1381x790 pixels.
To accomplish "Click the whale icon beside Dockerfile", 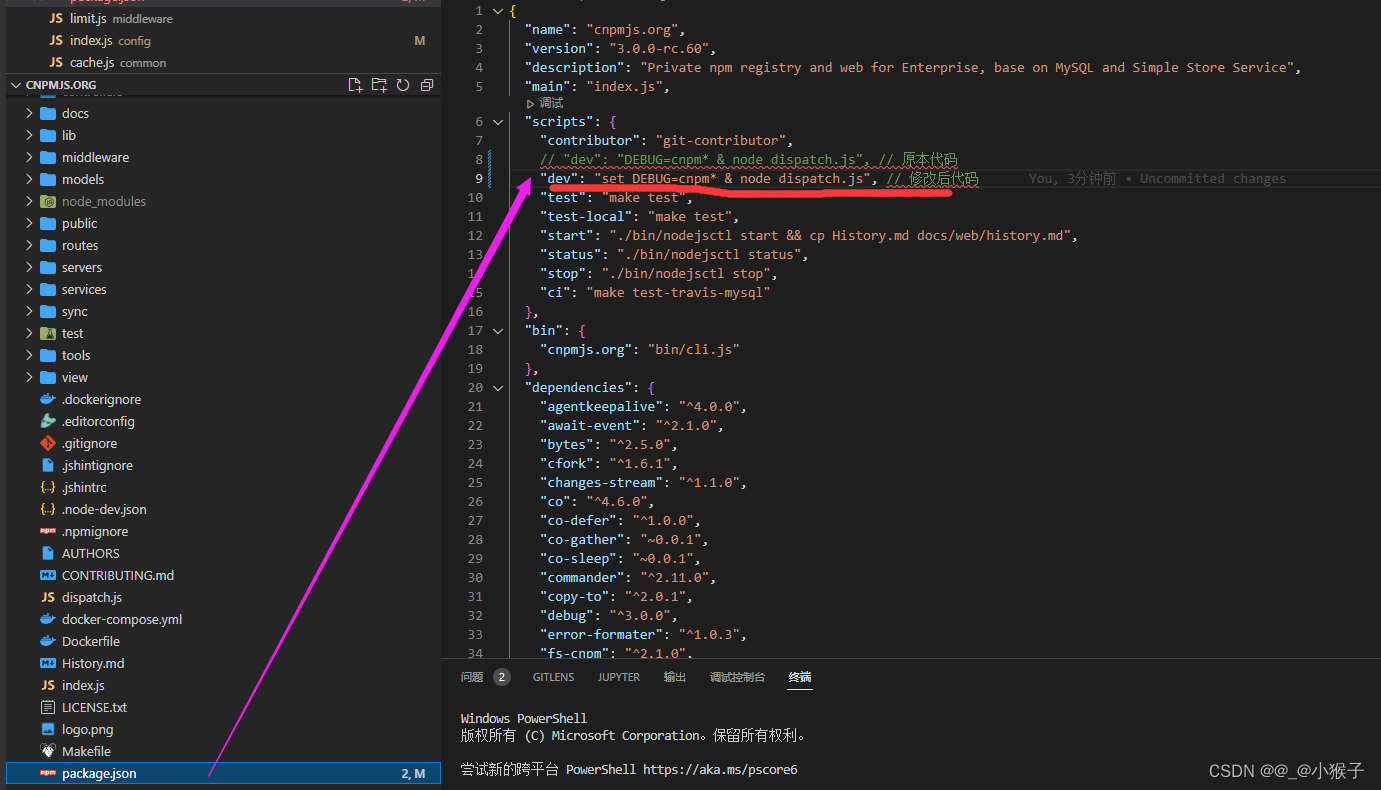I will pos(48,641).
